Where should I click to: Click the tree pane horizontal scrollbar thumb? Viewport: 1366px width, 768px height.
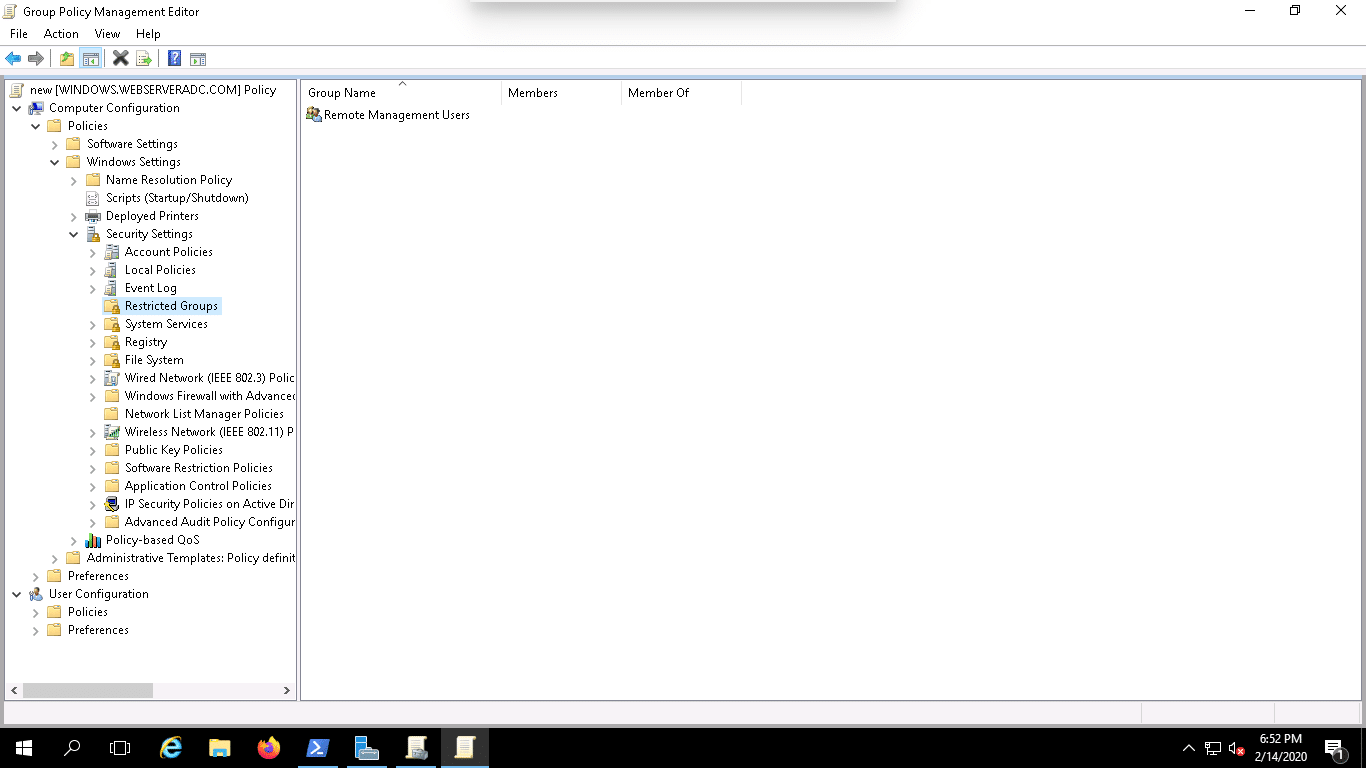click(x=88, y=690)
